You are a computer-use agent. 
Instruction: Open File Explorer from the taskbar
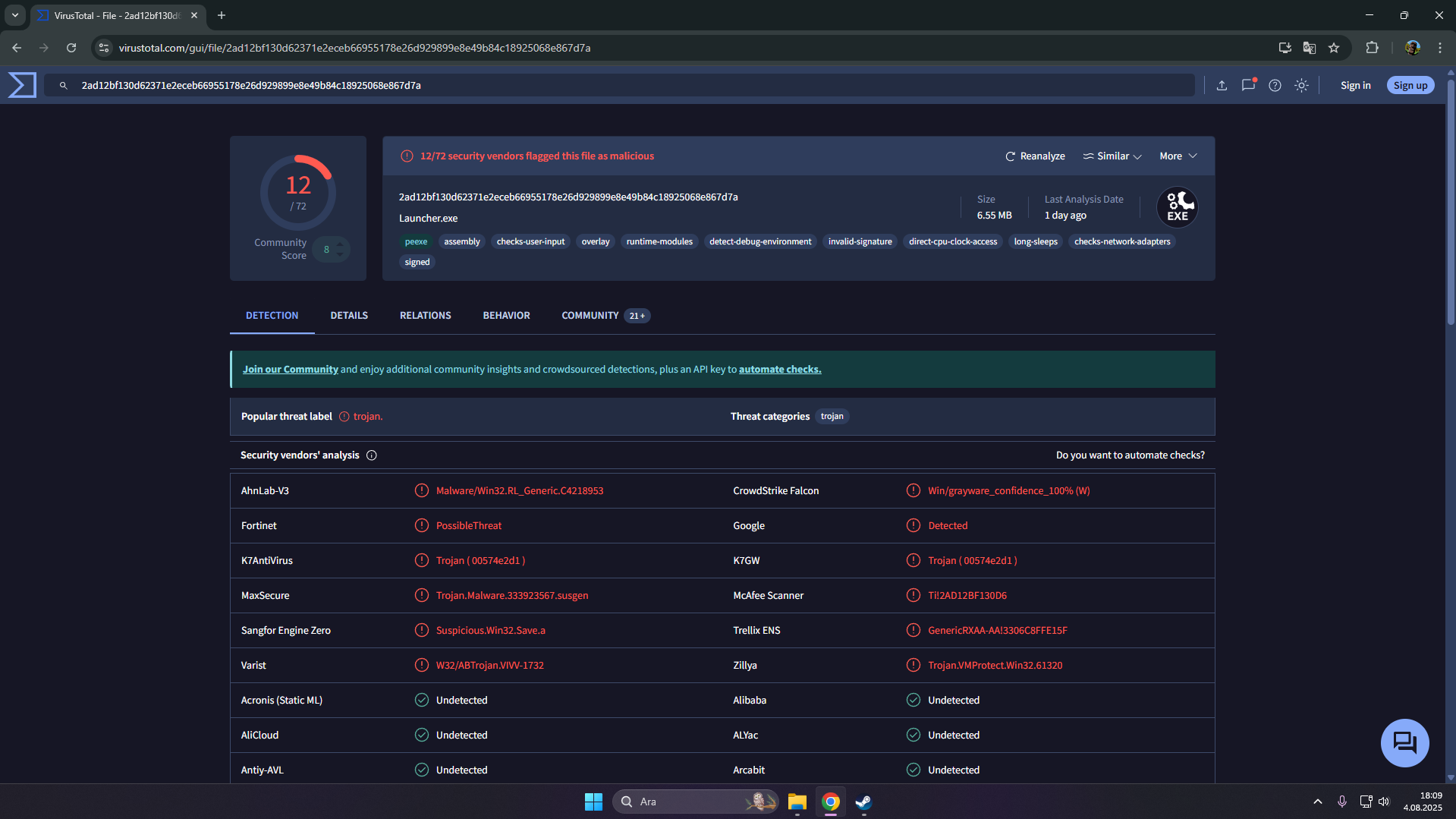[797, 802]
